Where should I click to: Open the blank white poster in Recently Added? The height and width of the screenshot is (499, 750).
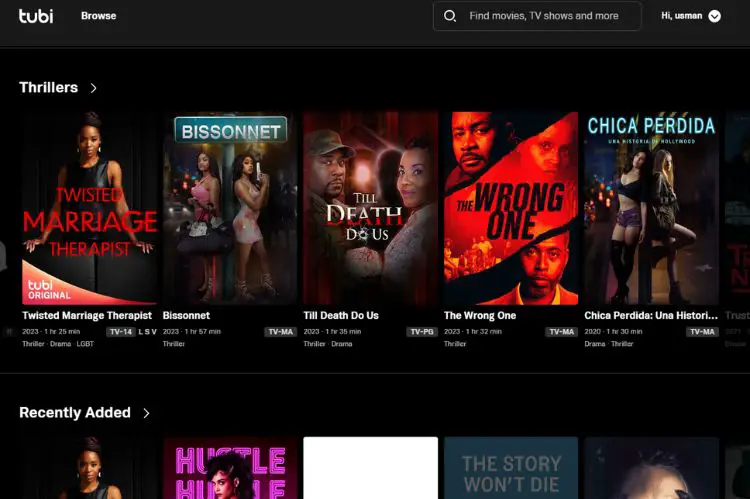pos(371,468)
